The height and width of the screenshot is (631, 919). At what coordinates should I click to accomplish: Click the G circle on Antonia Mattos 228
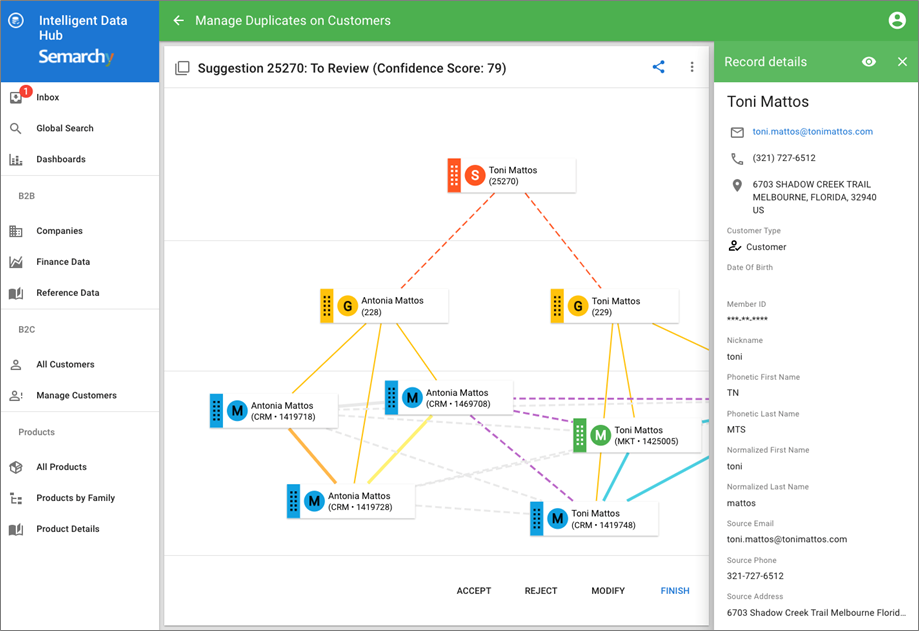tap(348, 306)
